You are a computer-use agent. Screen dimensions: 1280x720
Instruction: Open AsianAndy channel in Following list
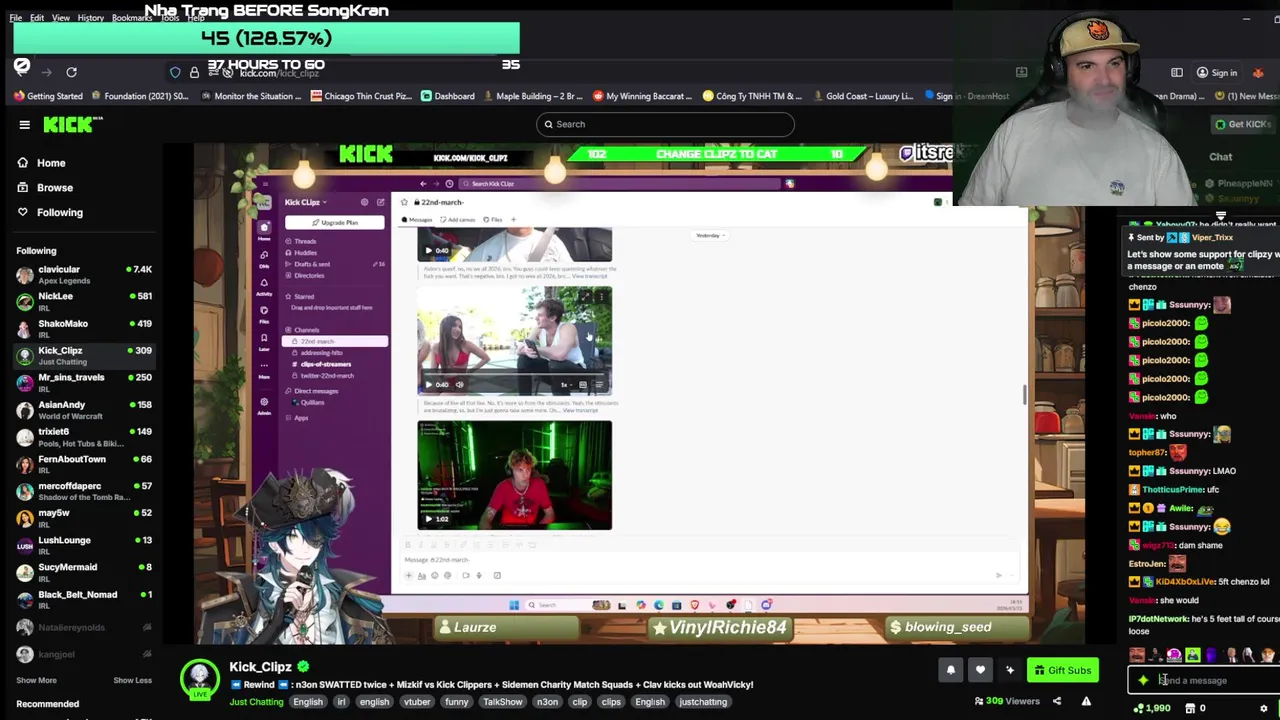click(x=84, y=409)
